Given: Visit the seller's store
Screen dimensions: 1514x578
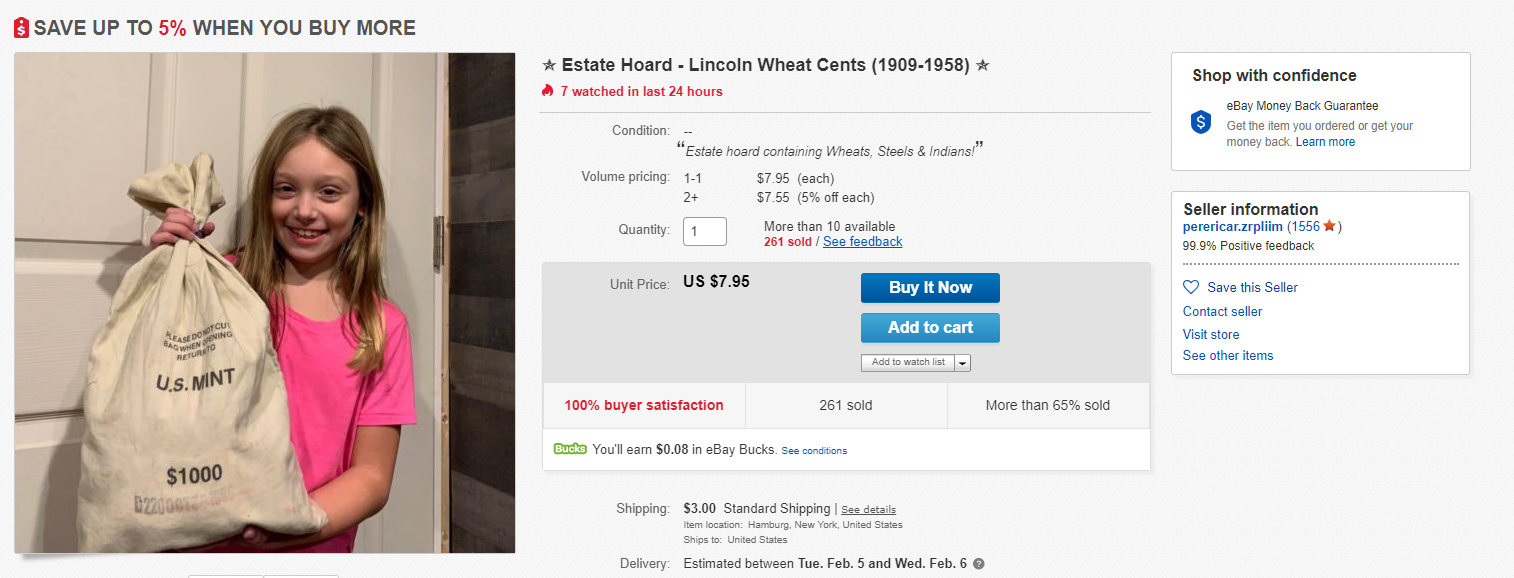Looking at the screenshot, I should click(1211, 334).
